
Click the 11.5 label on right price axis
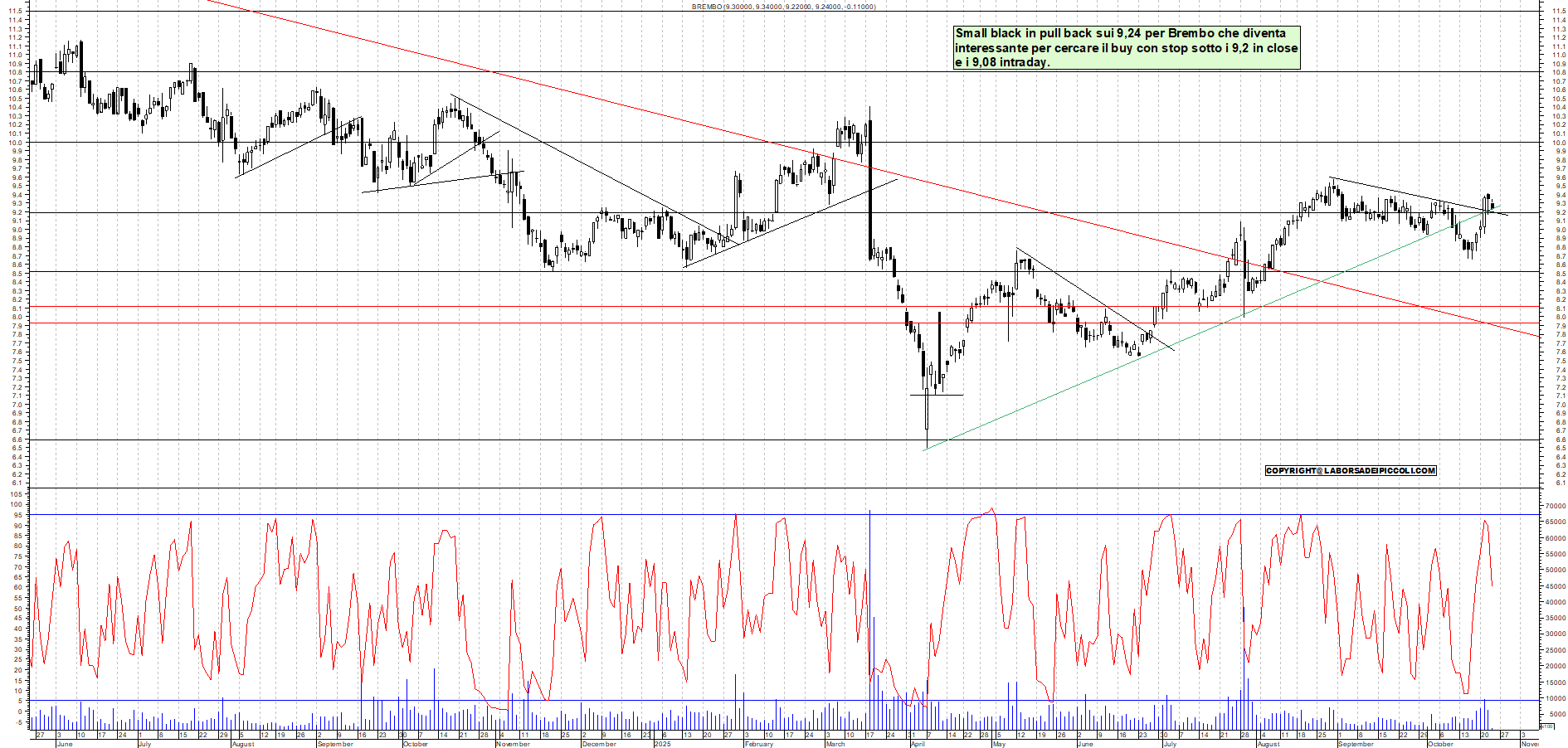pos(1558,12)
